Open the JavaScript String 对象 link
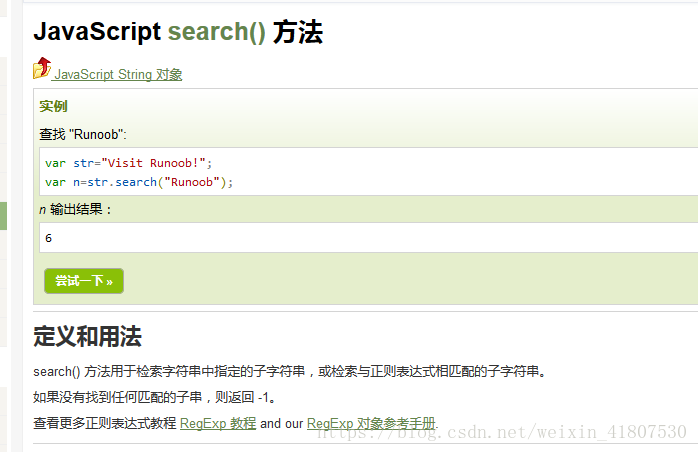Image resolution: width=698 pixels, height=452 pixels. [x=117, y=74]
